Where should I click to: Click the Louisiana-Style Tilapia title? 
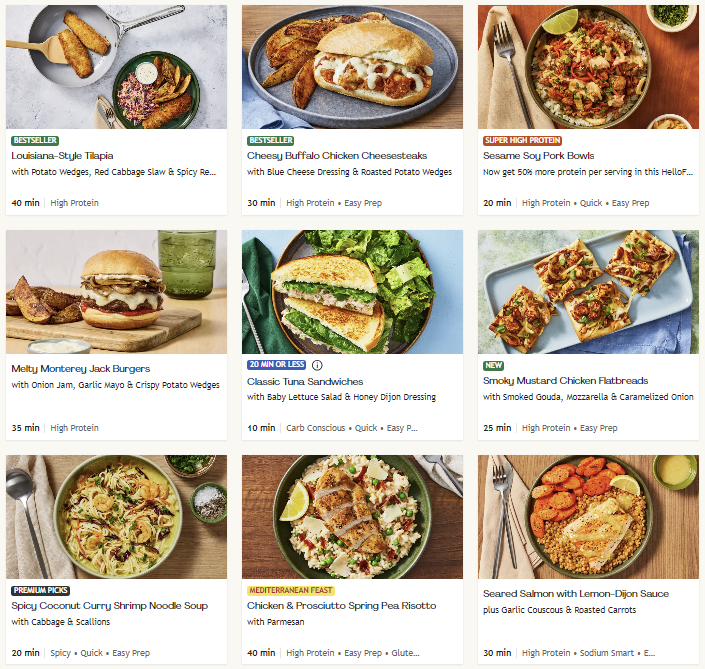62,156
